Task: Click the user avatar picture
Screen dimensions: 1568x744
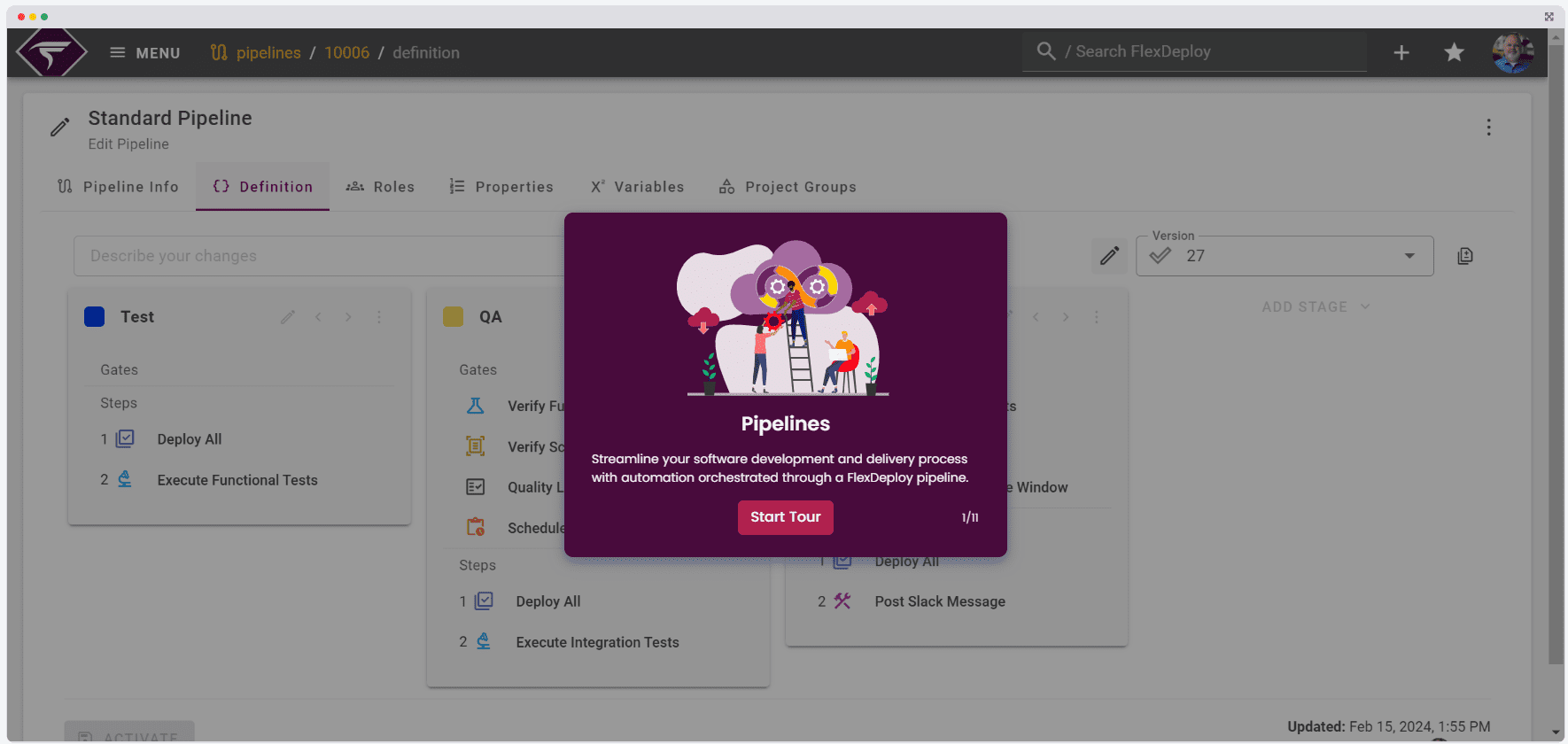Action: coord(1512,53)
